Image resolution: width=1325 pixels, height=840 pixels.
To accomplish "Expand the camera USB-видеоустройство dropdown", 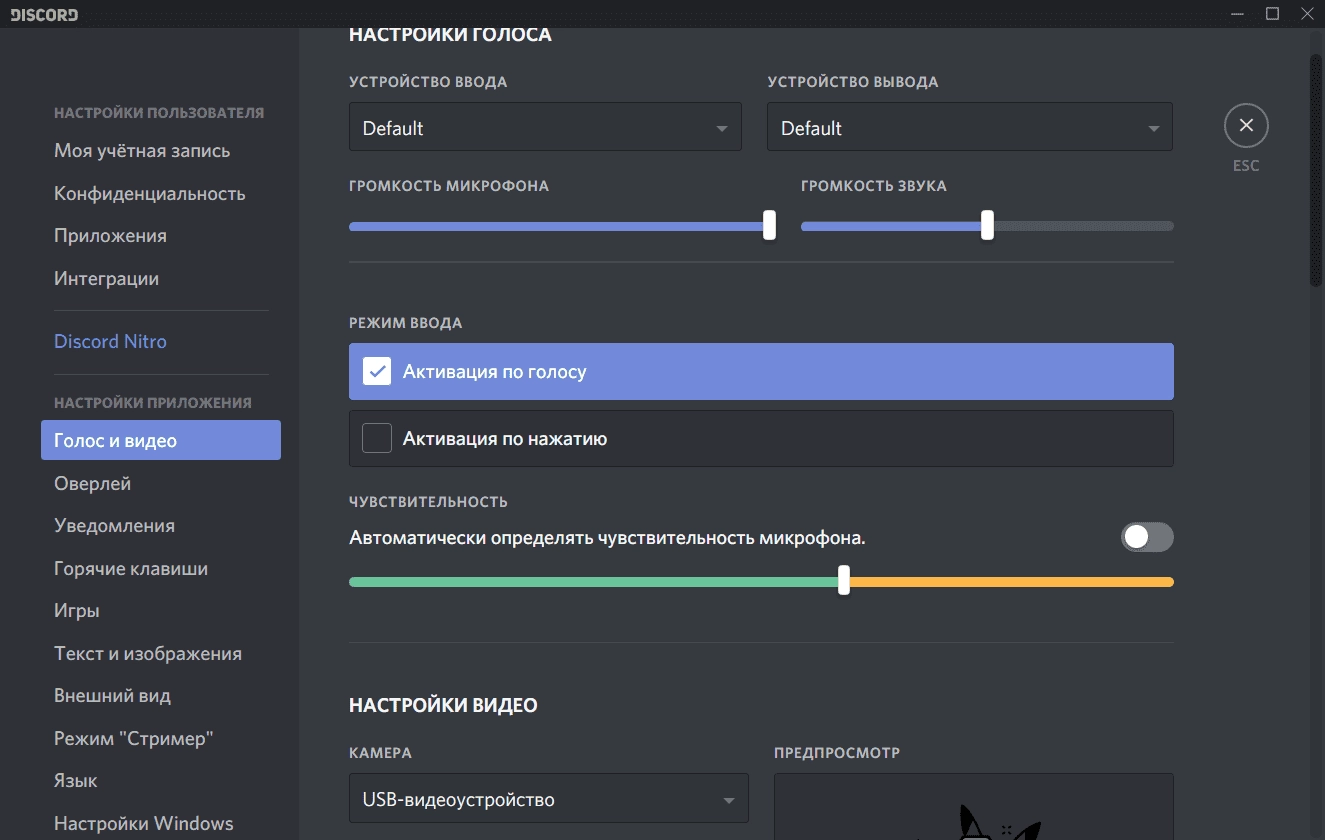I will click(x=549, y=798).
